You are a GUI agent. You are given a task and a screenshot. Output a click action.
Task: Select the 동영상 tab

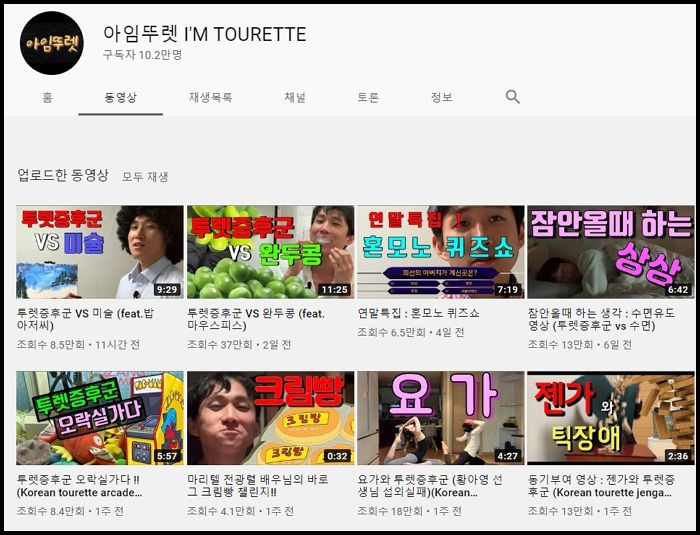121,97
